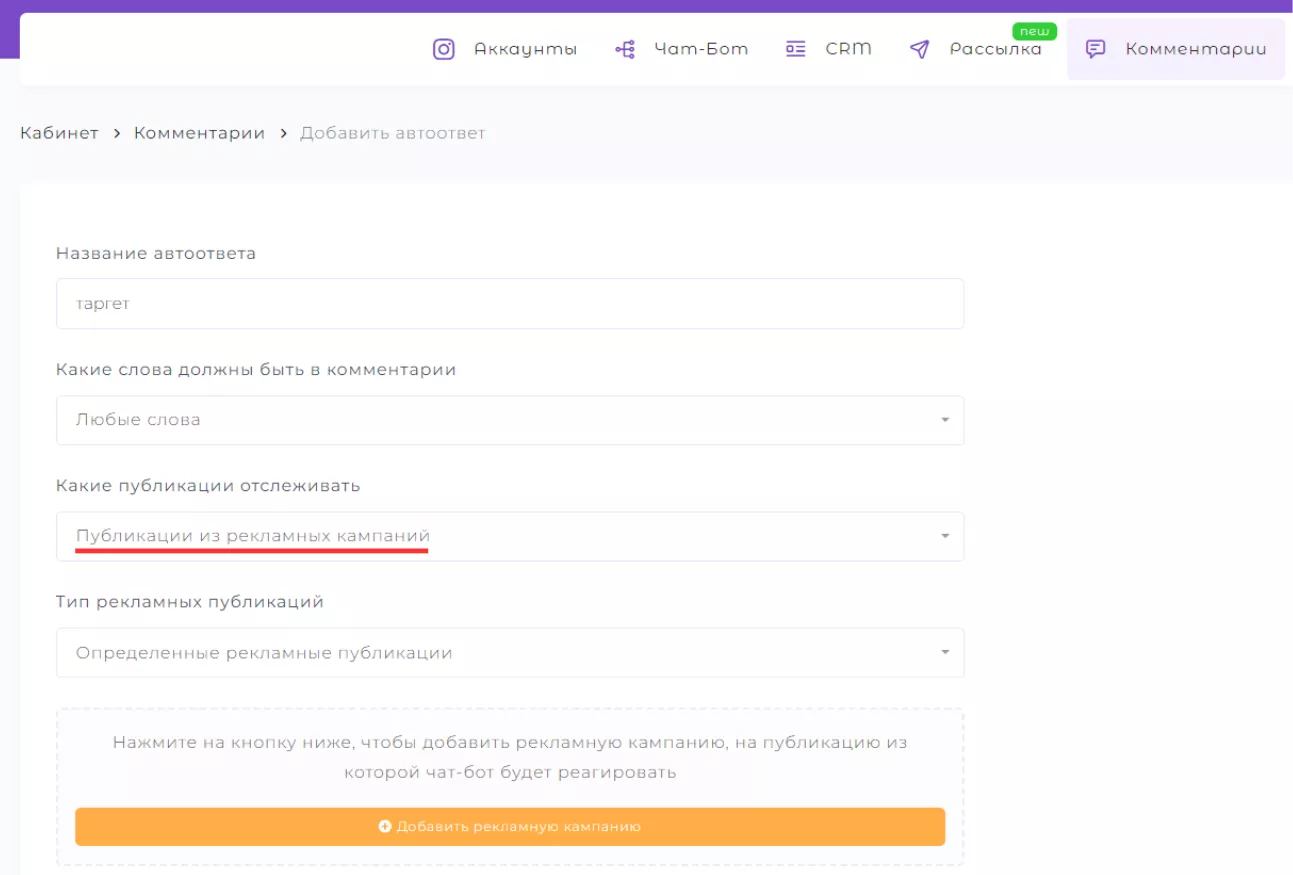Click the hint text 'Нажмите на кнопку ниже'

[x=510, y=758]
